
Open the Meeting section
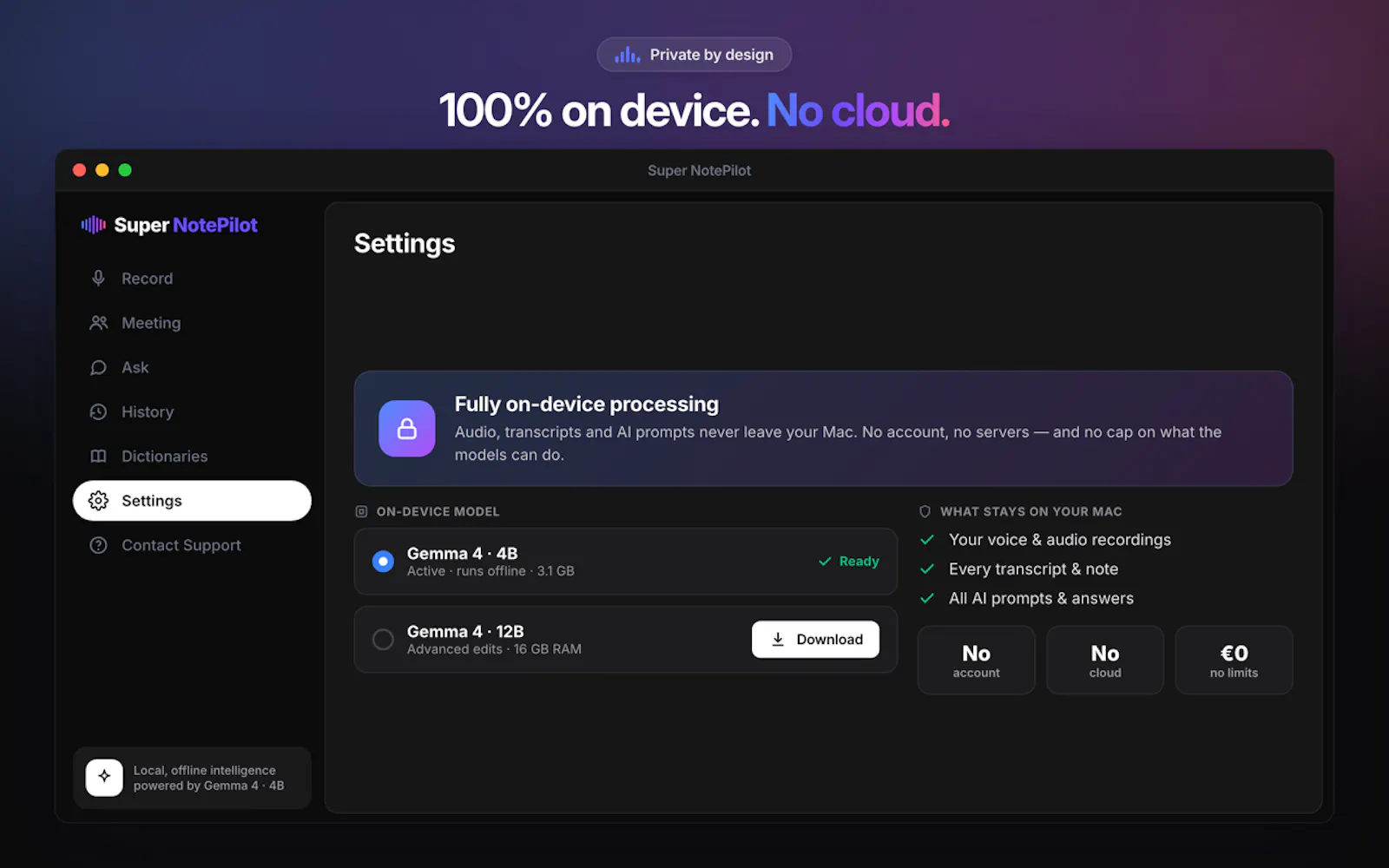[192, 323]
